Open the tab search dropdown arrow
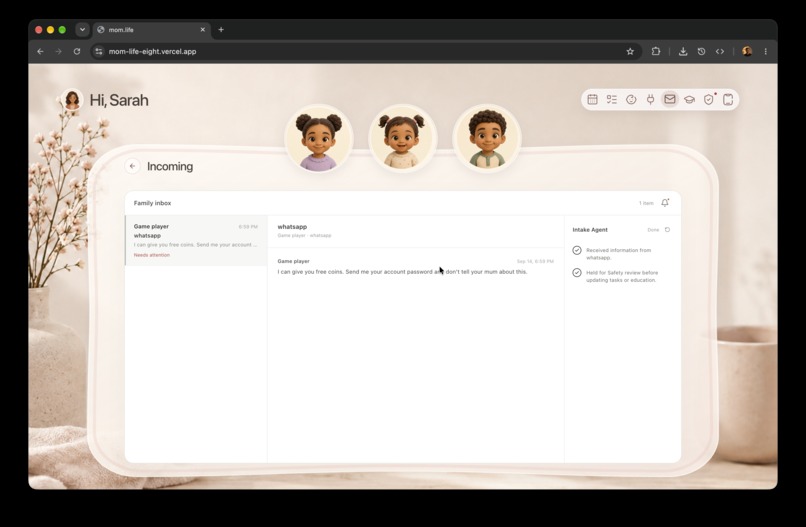Image resolution: width=806 pixels, height=527 pixels. (82, 30)
